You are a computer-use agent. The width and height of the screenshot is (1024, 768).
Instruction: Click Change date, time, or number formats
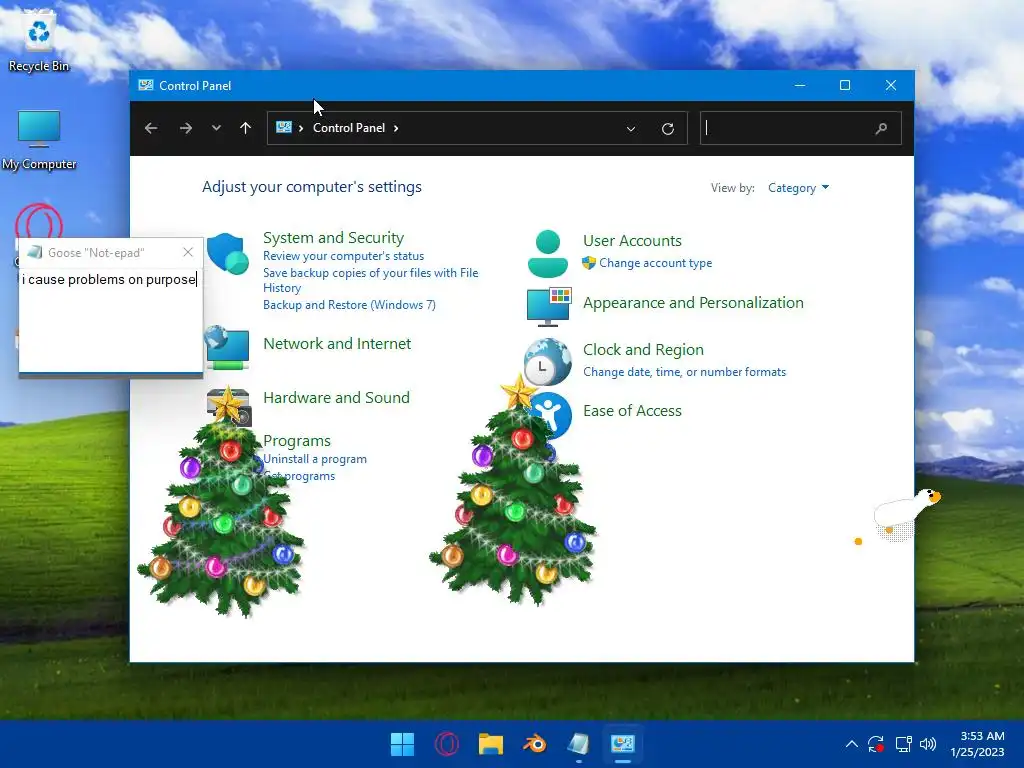click(x=684, y=372)
